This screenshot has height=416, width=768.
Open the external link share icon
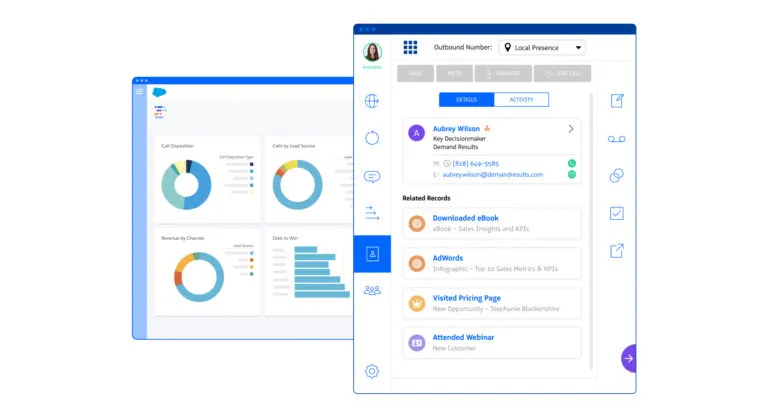[x=617, y=250]
